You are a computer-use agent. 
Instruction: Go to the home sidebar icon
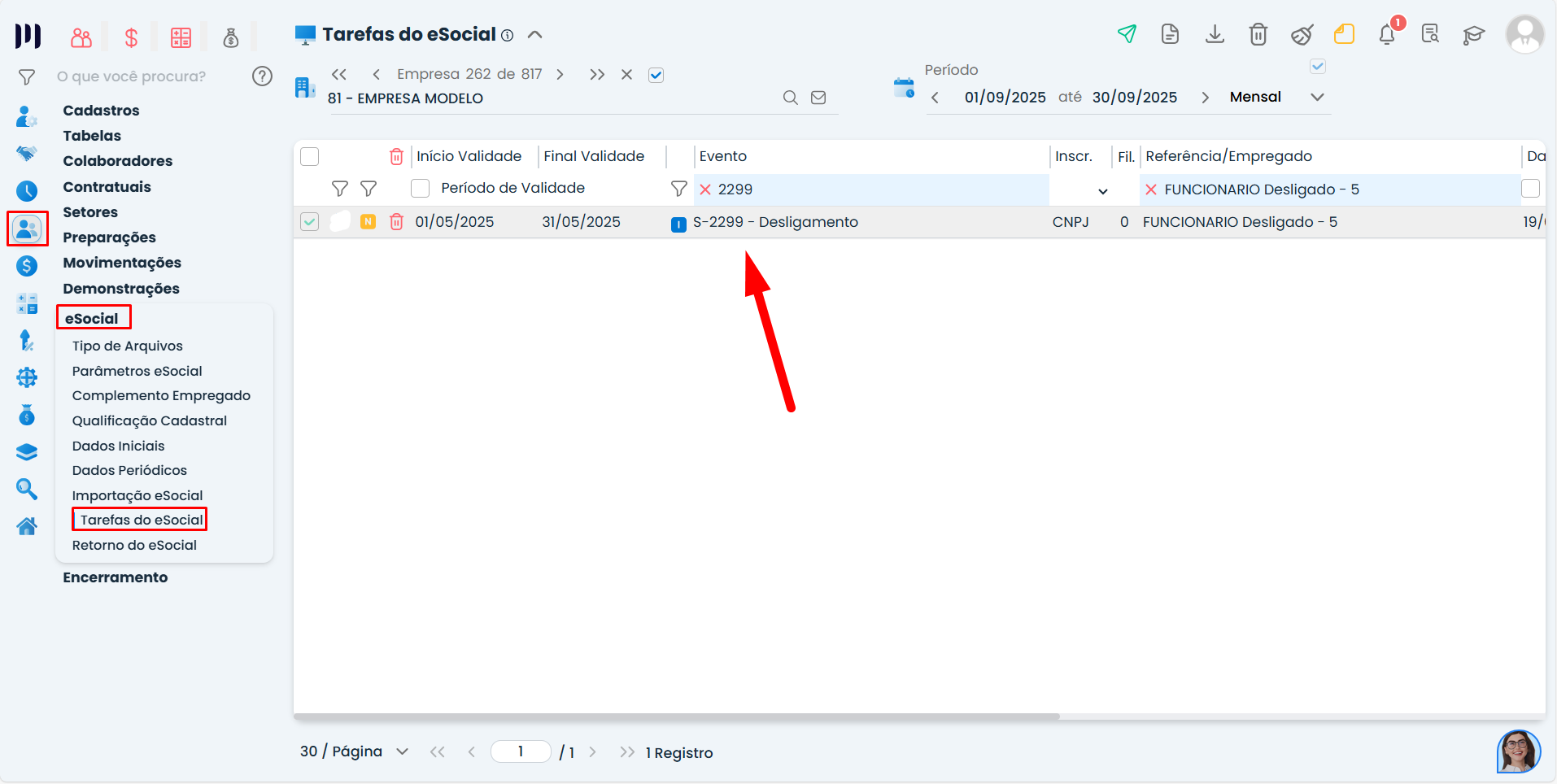27,526
